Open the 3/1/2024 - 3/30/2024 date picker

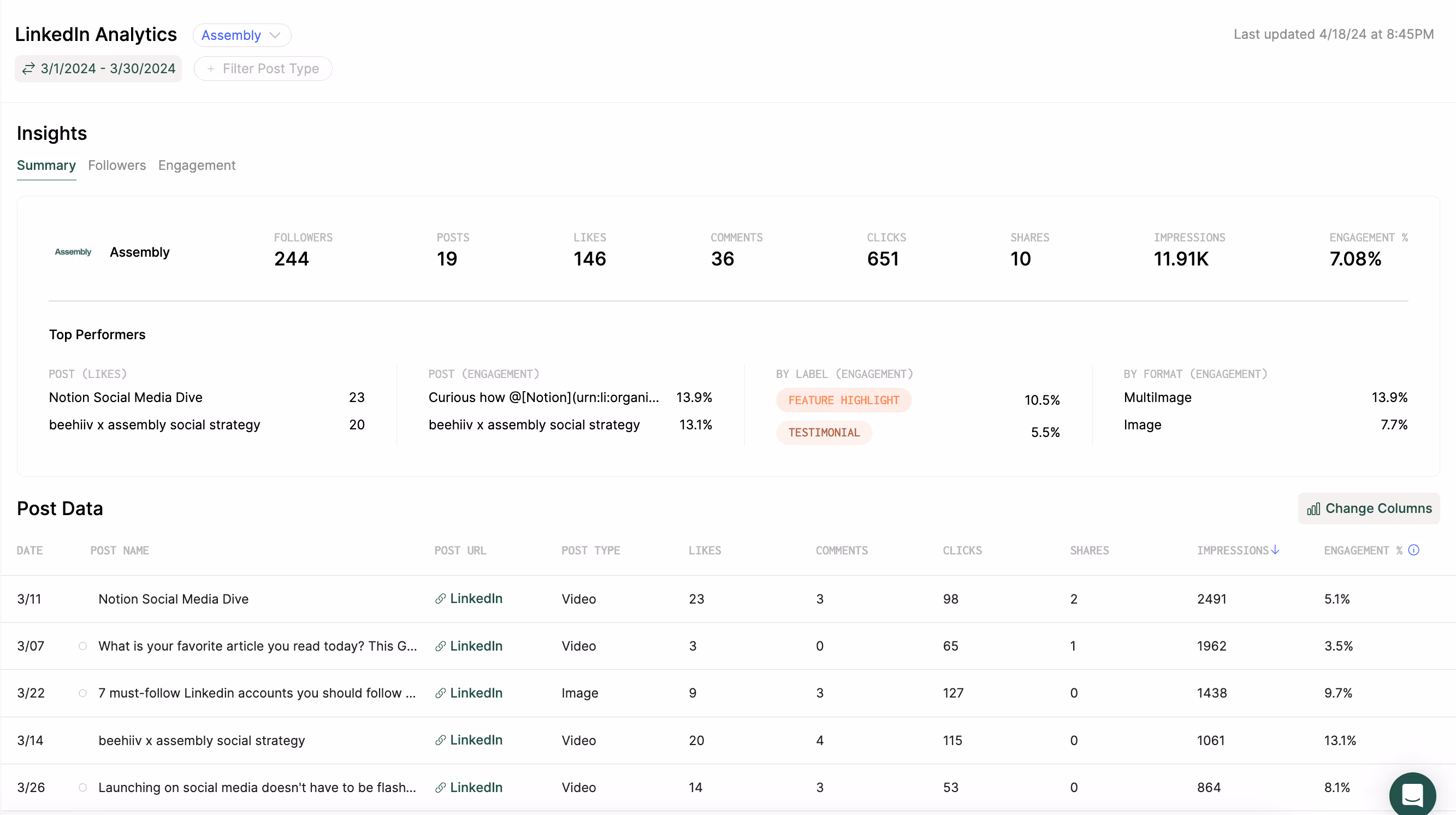(108, 69)
